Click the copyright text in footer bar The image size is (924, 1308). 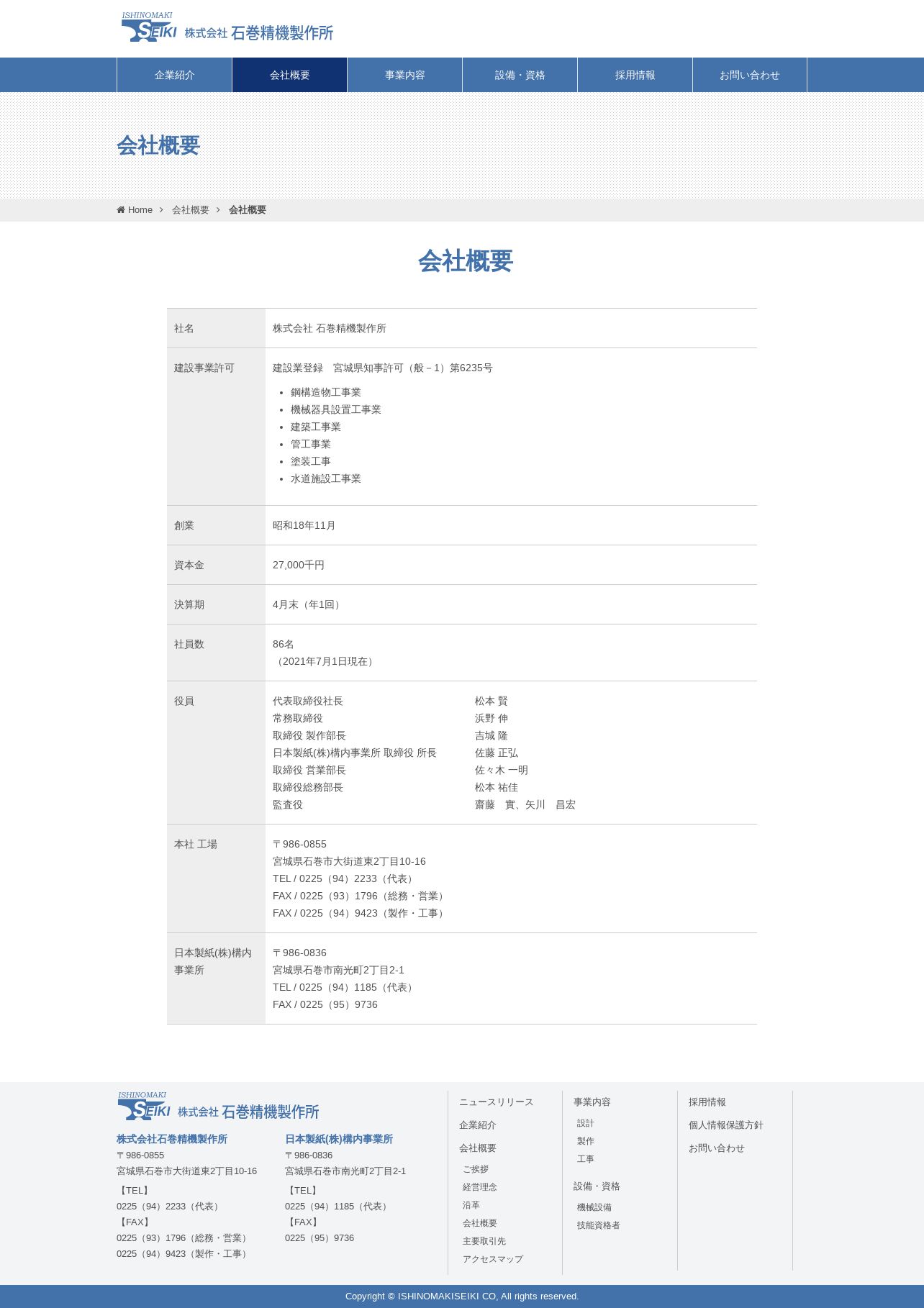[x=462, y=1296]
